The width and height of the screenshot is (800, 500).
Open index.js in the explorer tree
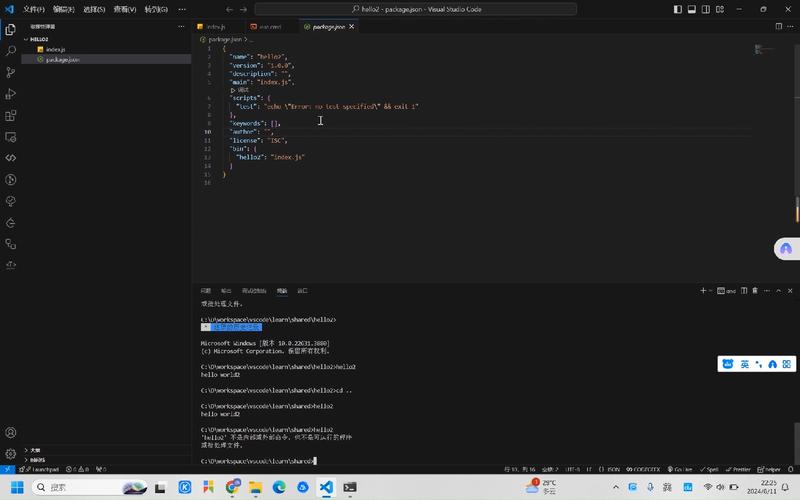click(x=55, y=49)
